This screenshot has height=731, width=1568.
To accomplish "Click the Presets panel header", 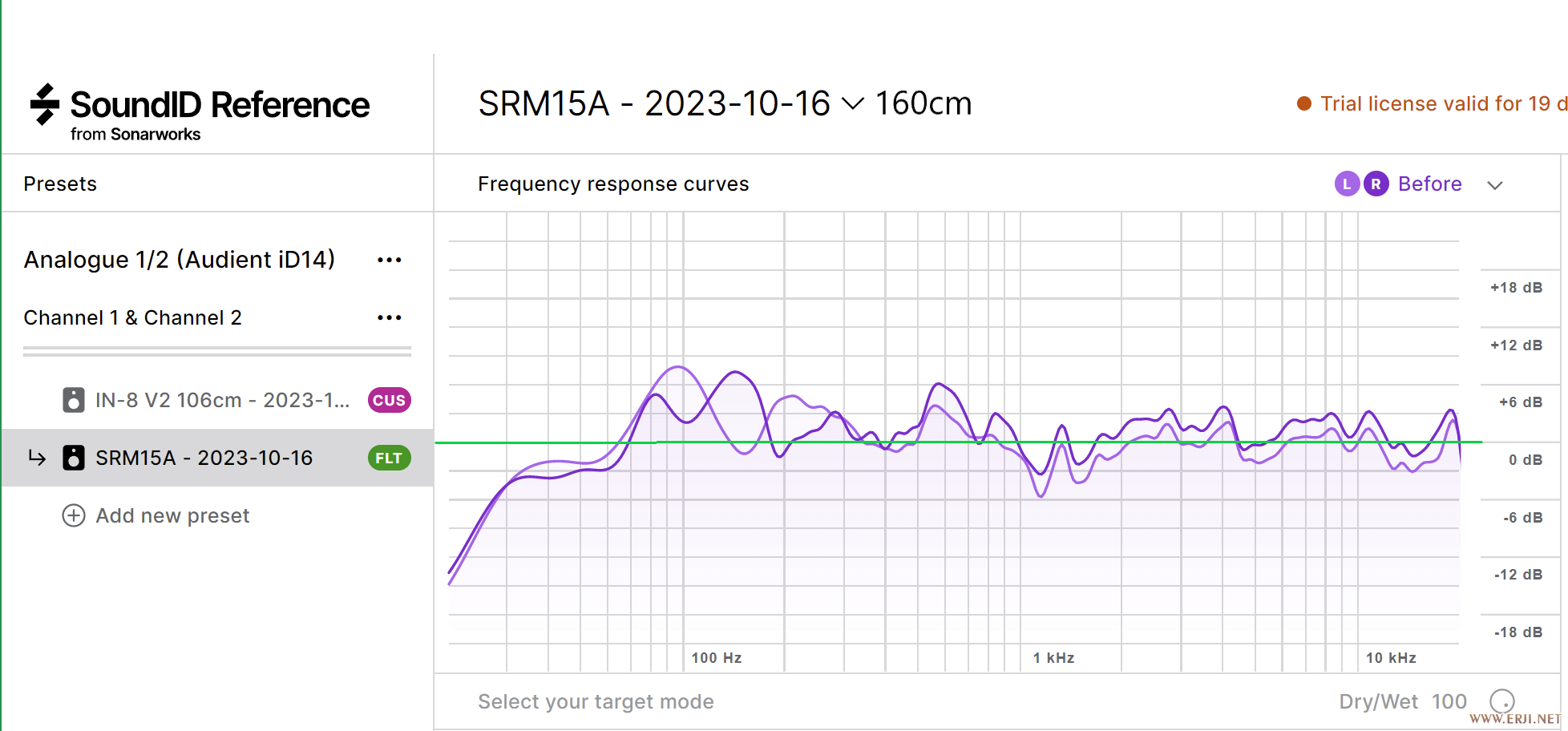I will pos(60,184).
